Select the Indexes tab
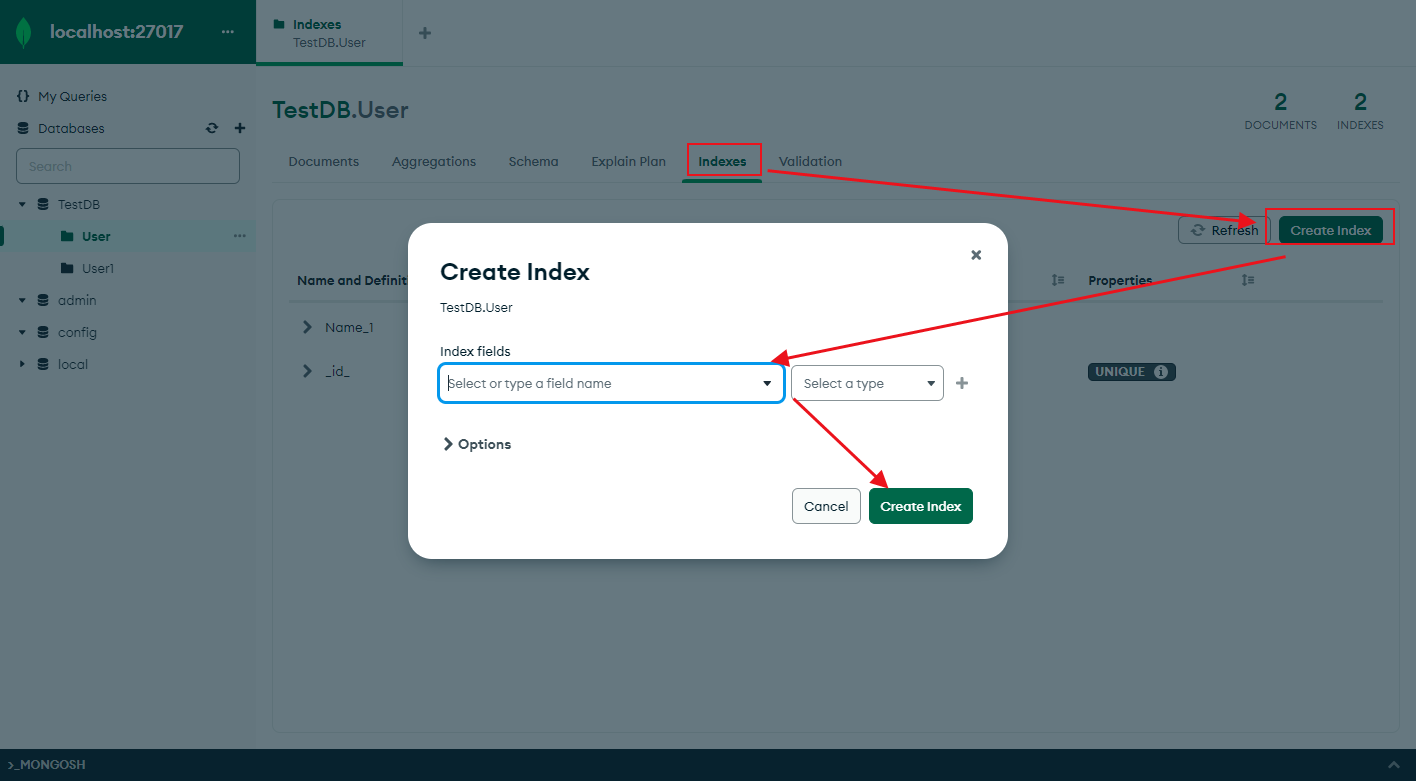 722,161
